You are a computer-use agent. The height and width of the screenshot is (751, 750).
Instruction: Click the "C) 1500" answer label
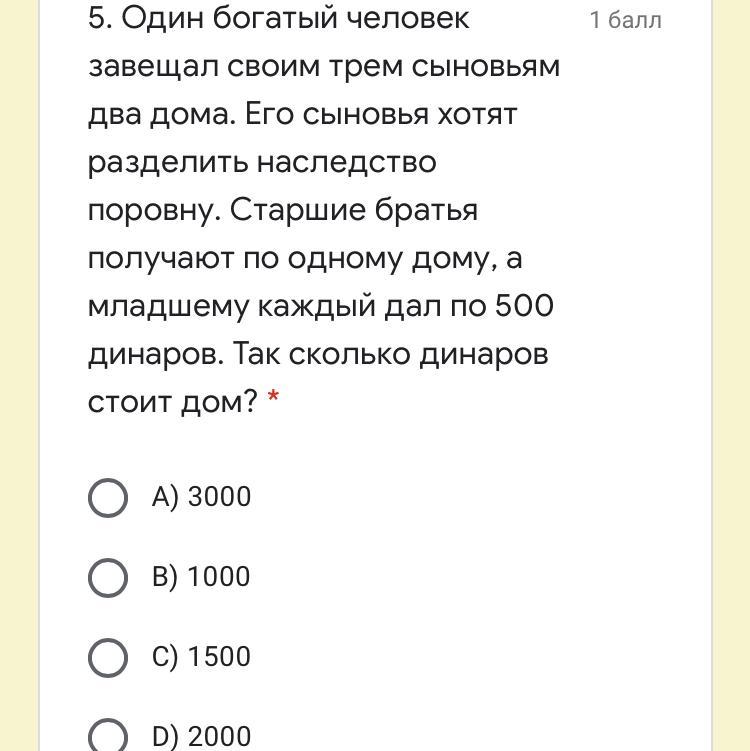[201, 657]
